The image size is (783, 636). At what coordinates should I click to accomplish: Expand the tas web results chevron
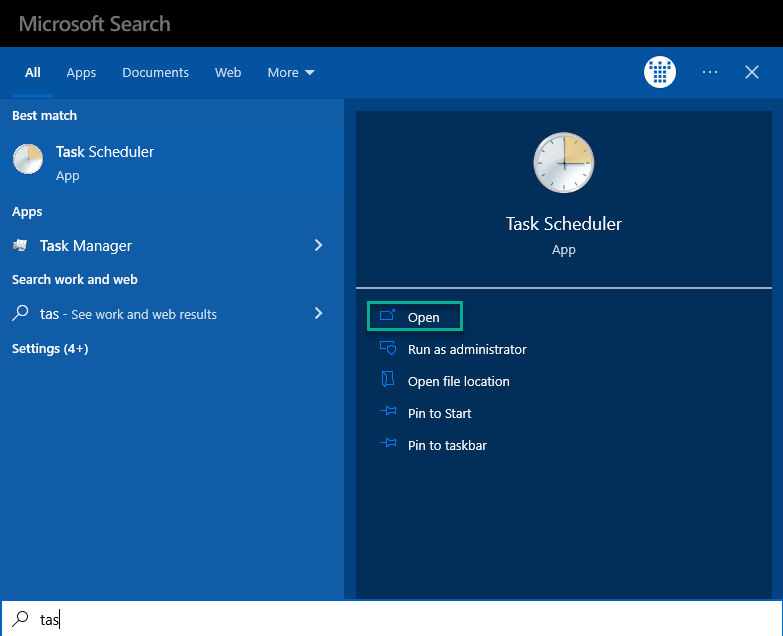pyautogui.click(x=319, y=313)
